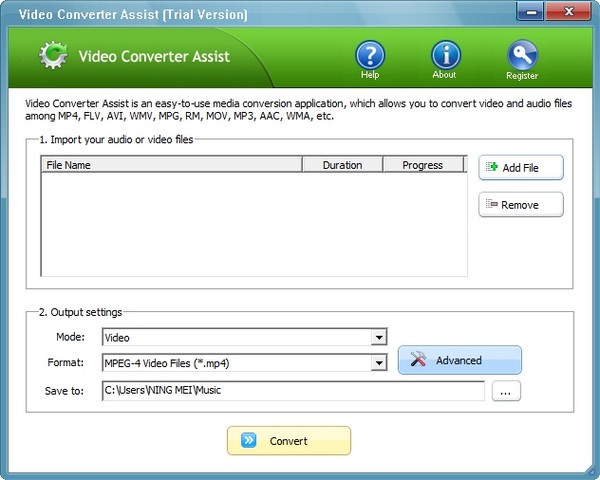600x480 pixels.
Task: Click the Video Converter Assist gear logo
Action: (x=53, y=56)
